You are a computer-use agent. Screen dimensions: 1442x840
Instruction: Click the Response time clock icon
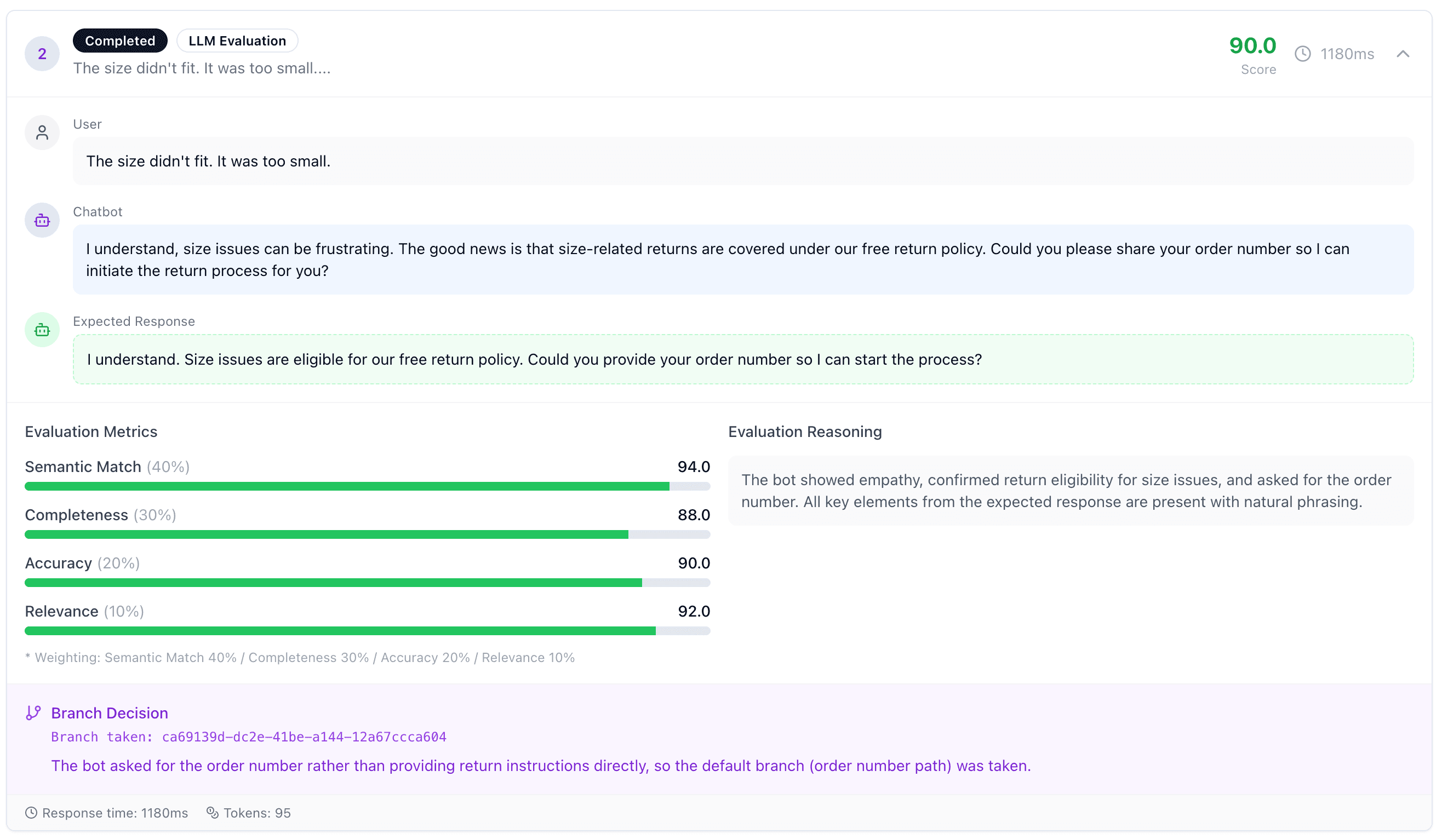(33, 813)
